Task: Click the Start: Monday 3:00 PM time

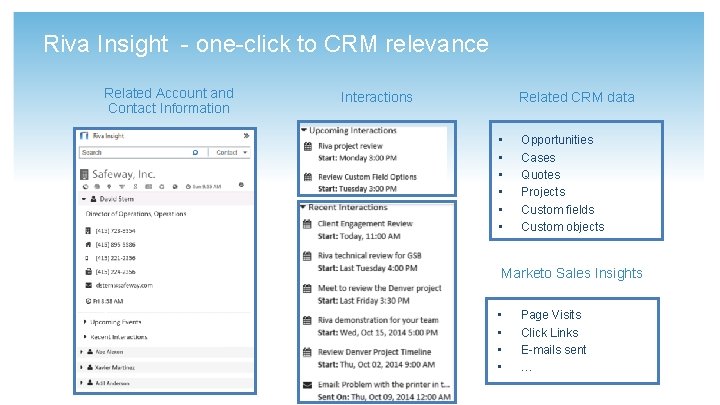Action: pos(357,158)
